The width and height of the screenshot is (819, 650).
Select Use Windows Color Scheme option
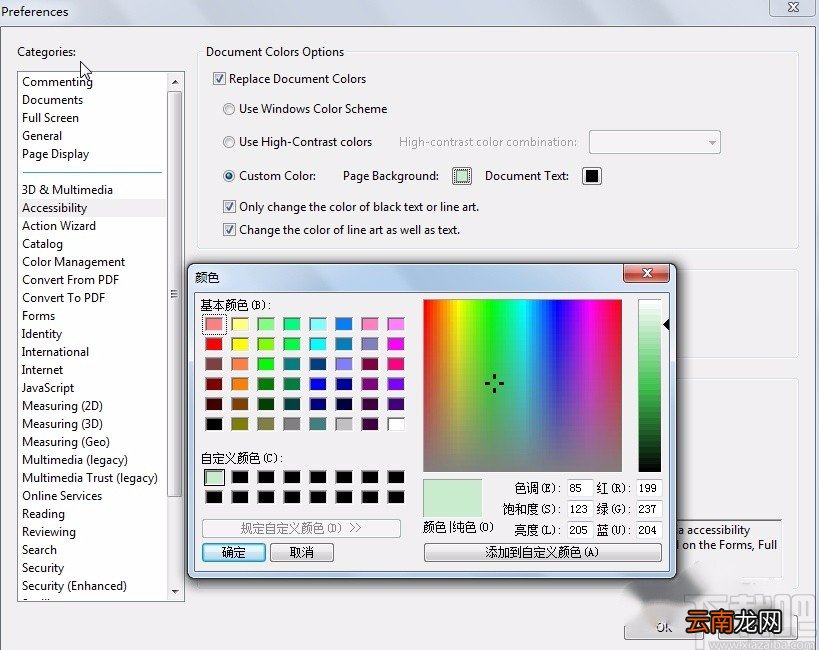point(229,109)
